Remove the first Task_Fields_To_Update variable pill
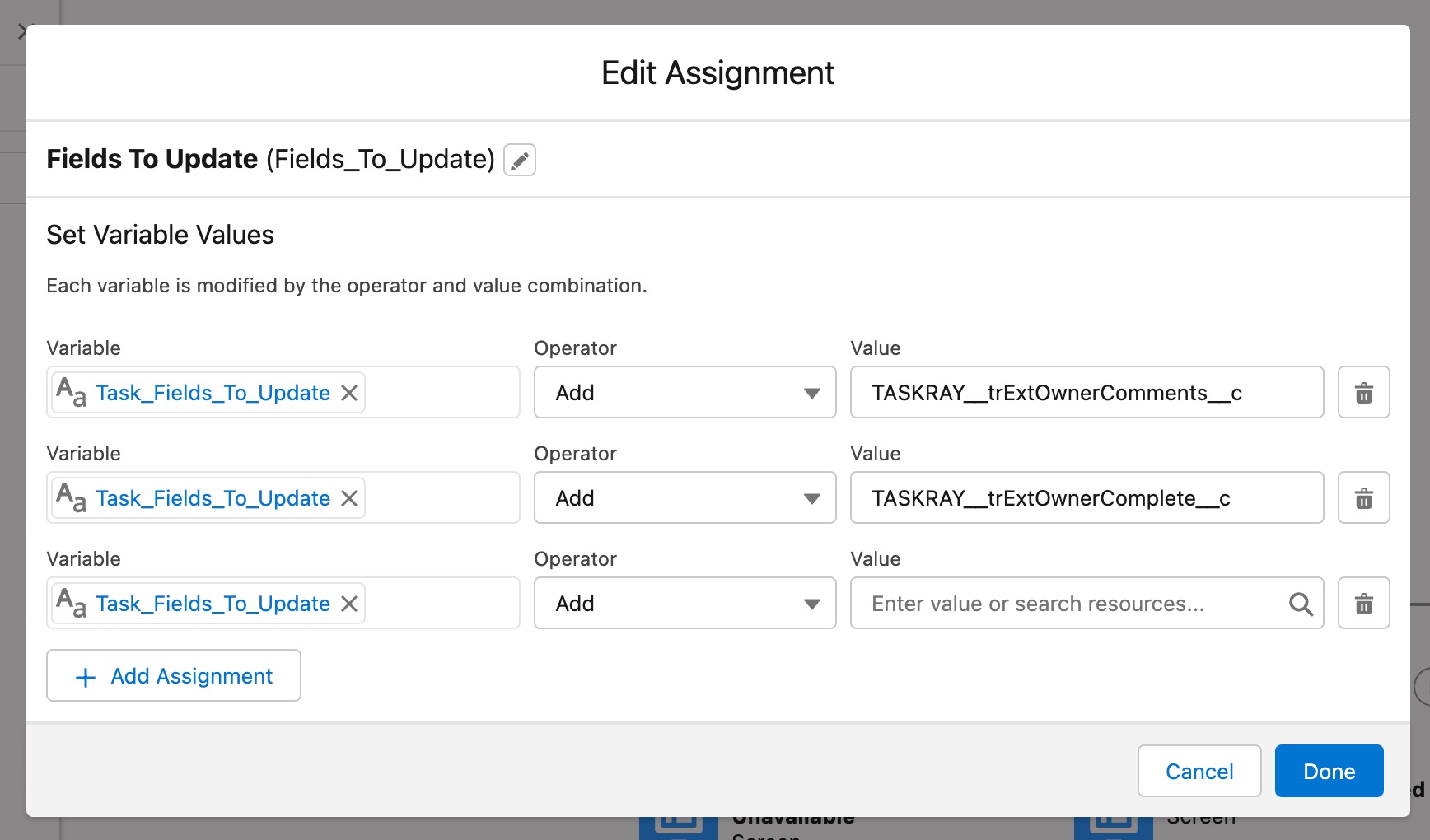1430x840 pixels. click(348, 393)
